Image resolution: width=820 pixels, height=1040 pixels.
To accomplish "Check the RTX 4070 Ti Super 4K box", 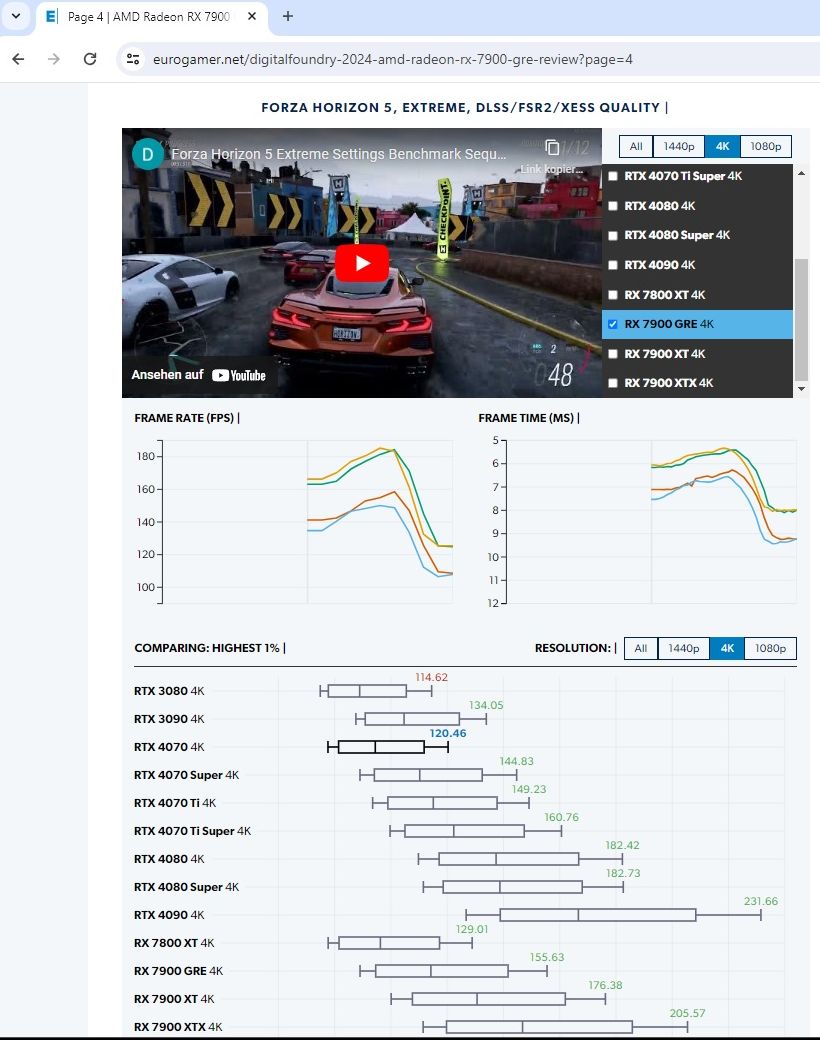I will (613, 176).
